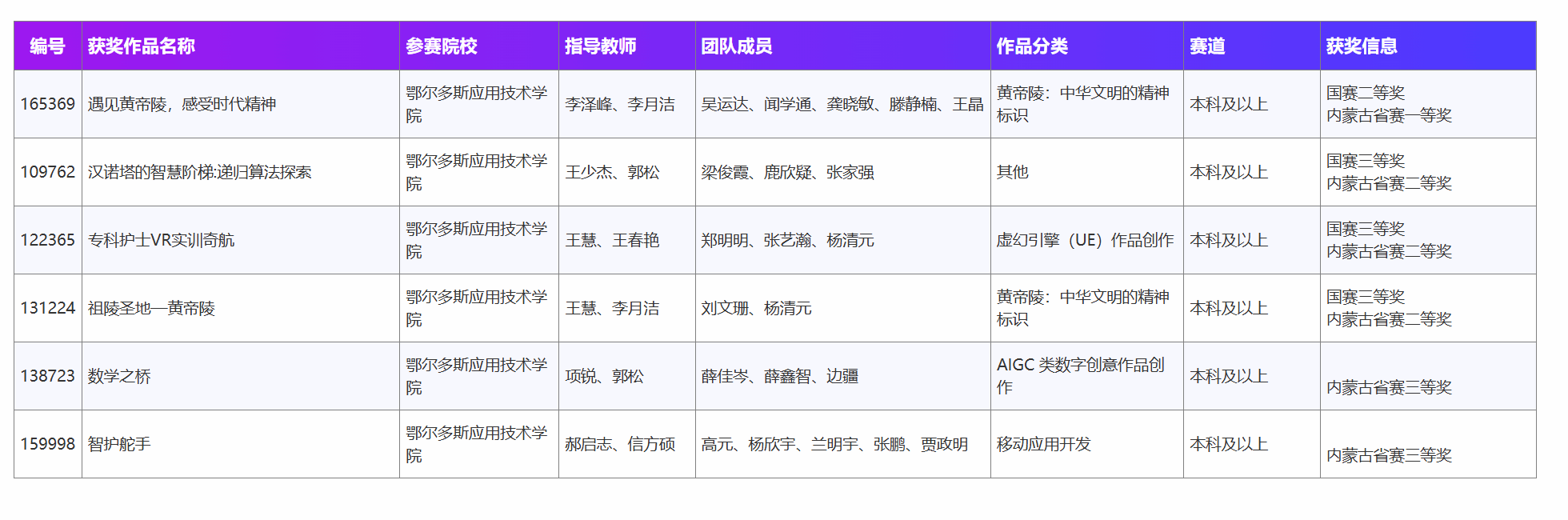Click the 赛道 column header
Screen dimensions: 1568x520
pos(1207,46)
